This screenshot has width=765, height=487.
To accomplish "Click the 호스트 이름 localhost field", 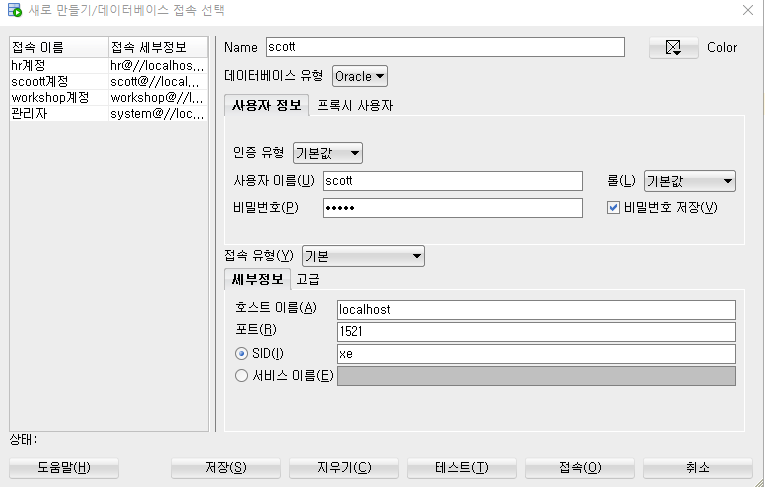I will click(x=536, y=310).
